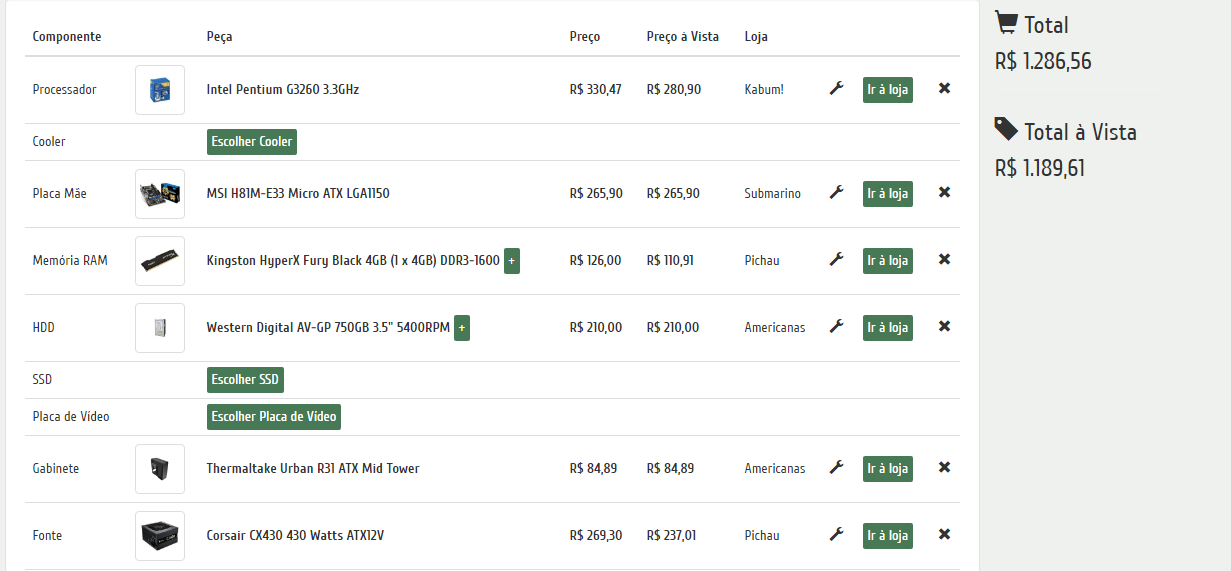
Task: Click the Componente column header
Action: click(x=67, y=37)
